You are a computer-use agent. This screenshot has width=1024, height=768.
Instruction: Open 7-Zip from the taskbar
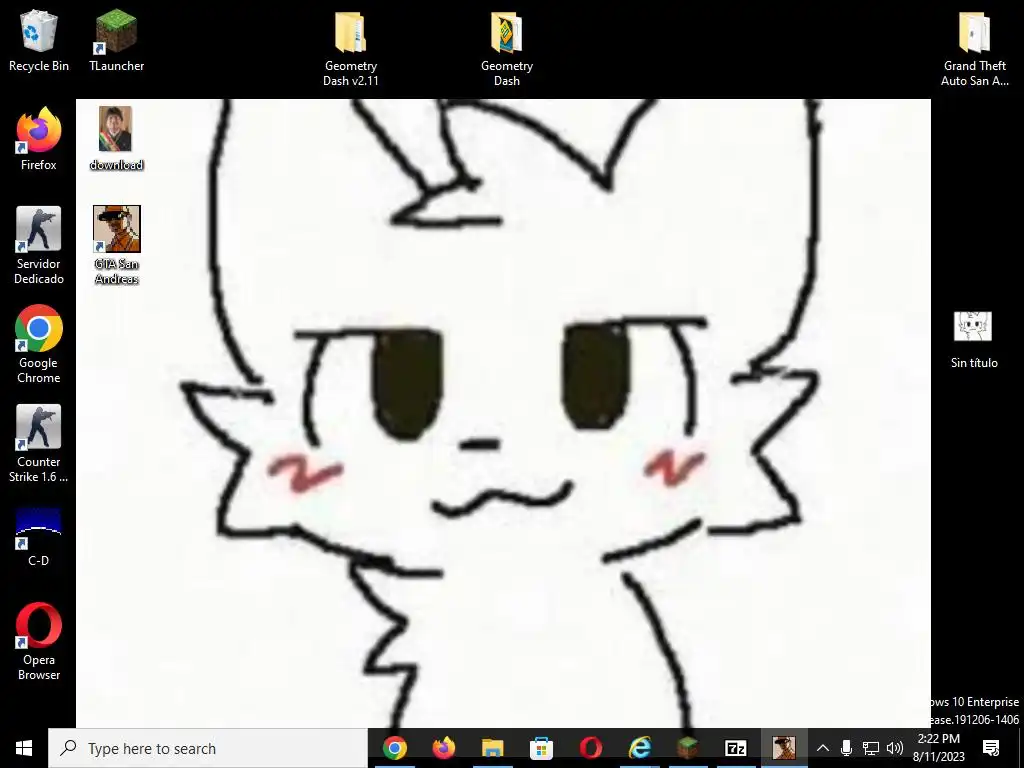pyautogui.click(x=735, y=748)
